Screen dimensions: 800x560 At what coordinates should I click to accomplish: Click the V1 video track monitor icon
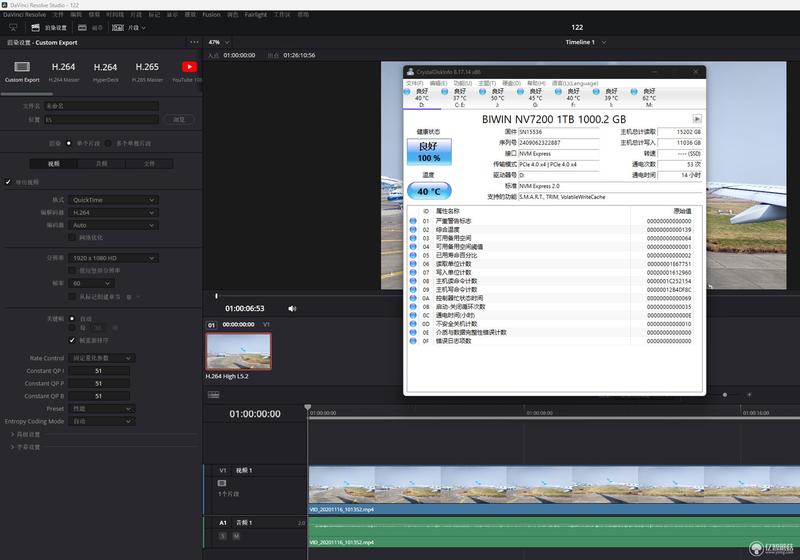222,482
